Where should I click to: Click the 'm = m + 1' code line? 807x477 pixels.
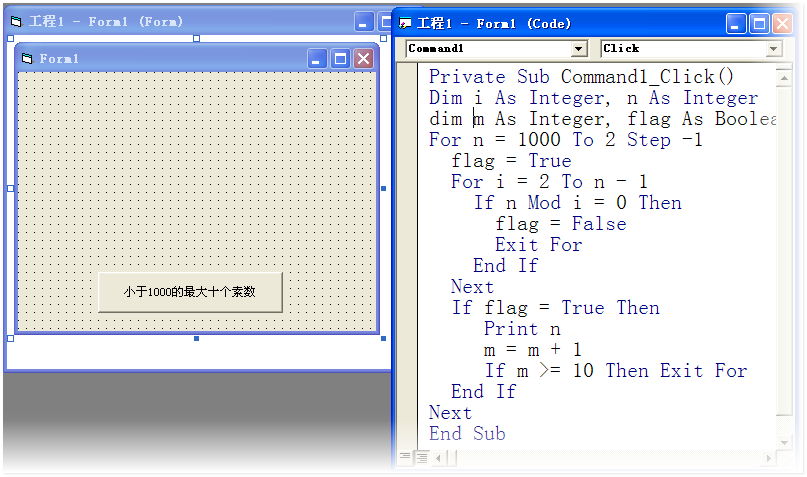click(533, 350)
